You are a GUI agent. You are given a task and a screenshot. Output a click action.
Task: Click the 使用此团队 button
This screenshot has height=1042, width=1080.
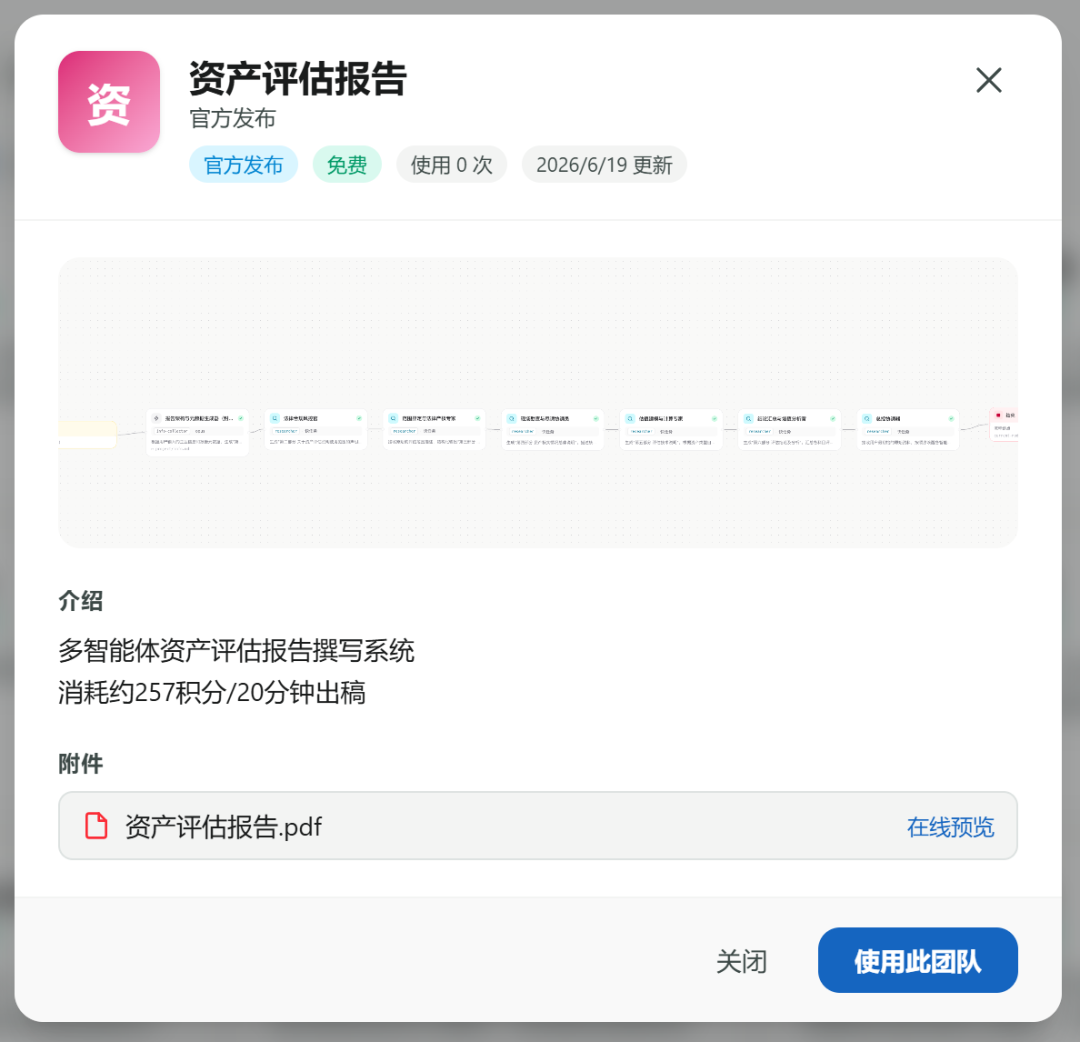point(917,961)
